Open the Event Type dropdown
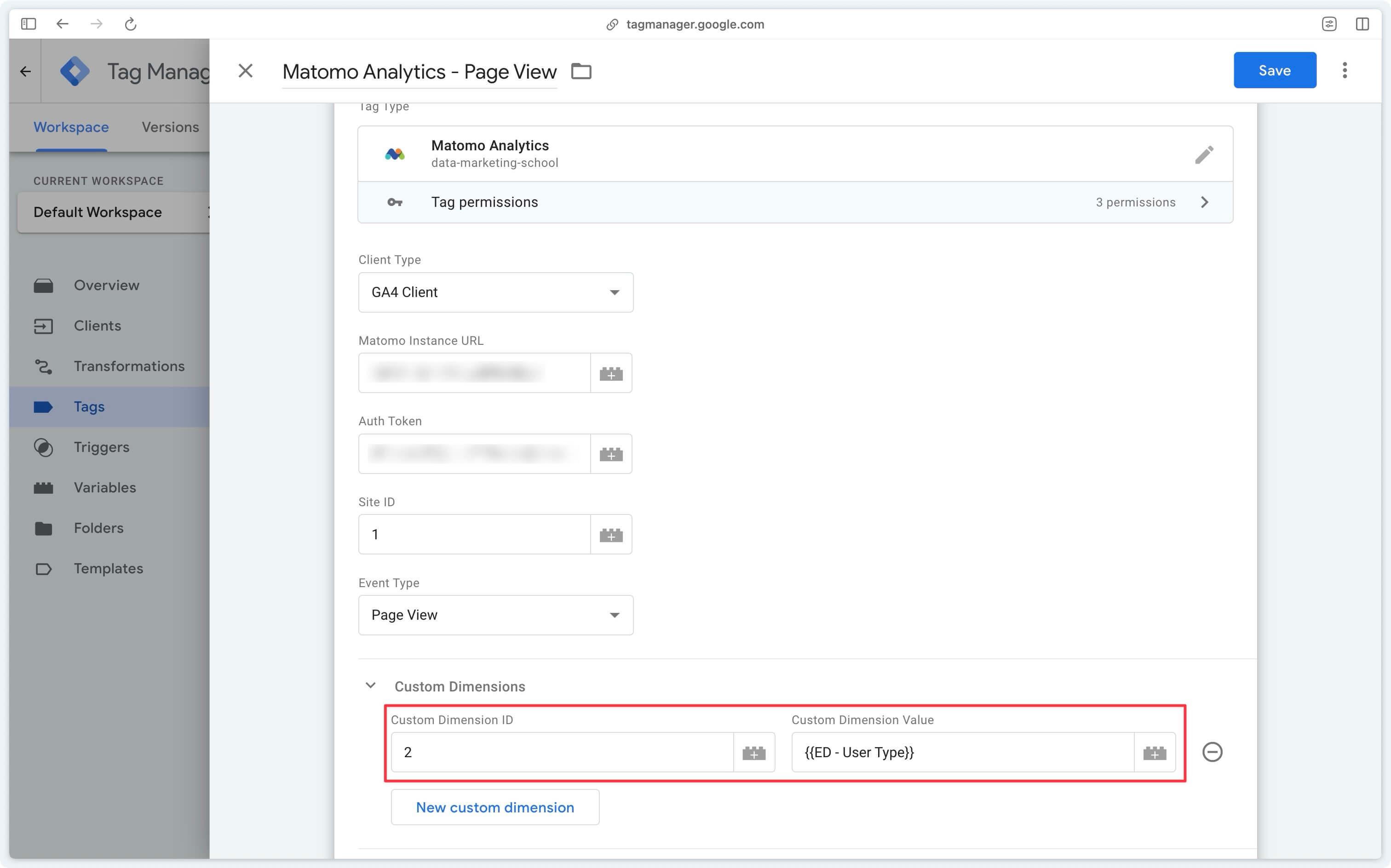Screen dimensions: 1391x868 496,615
